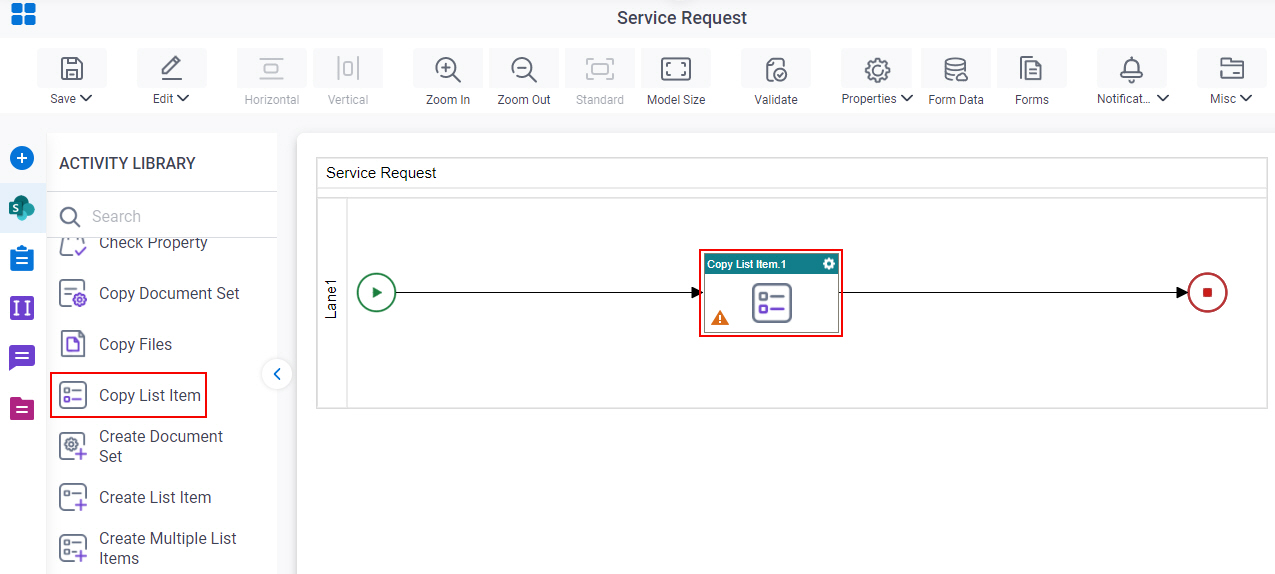Select the purple chat-bubble sidebar icon

point(22,358)
